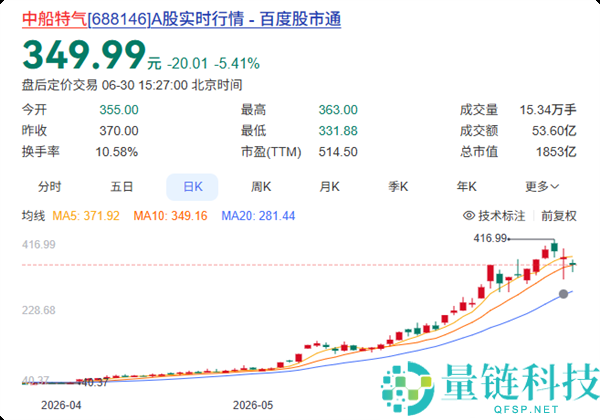
Task: Expand the 更多 chart period dropdown
Action: coord(542,187)
